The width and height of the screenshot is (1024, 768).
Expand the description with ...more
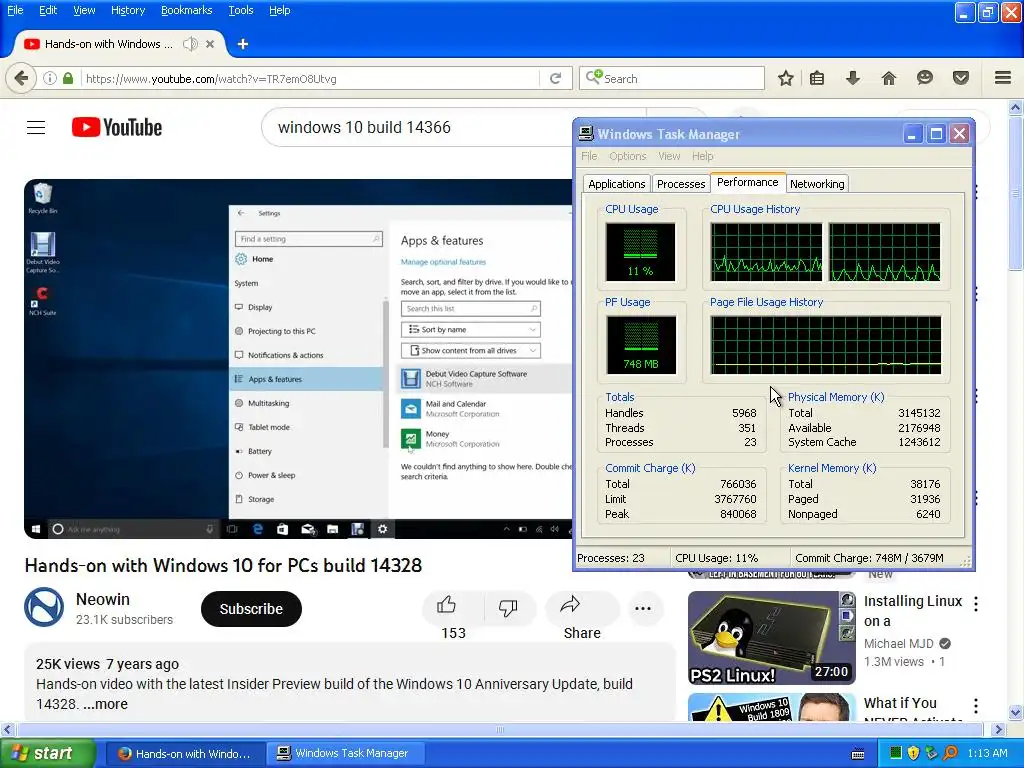click(x=105, y=704)
